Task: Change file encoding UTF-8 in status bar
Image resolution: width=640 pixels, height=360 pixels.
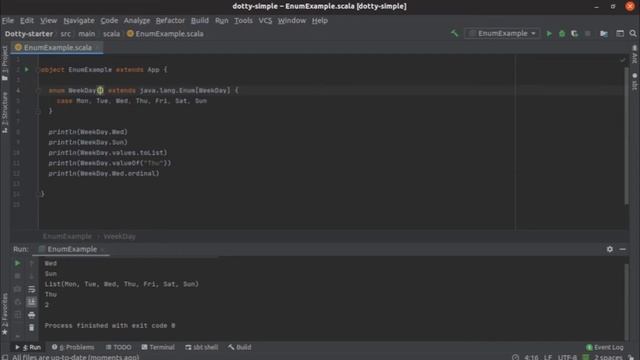Action: [567, 357]
